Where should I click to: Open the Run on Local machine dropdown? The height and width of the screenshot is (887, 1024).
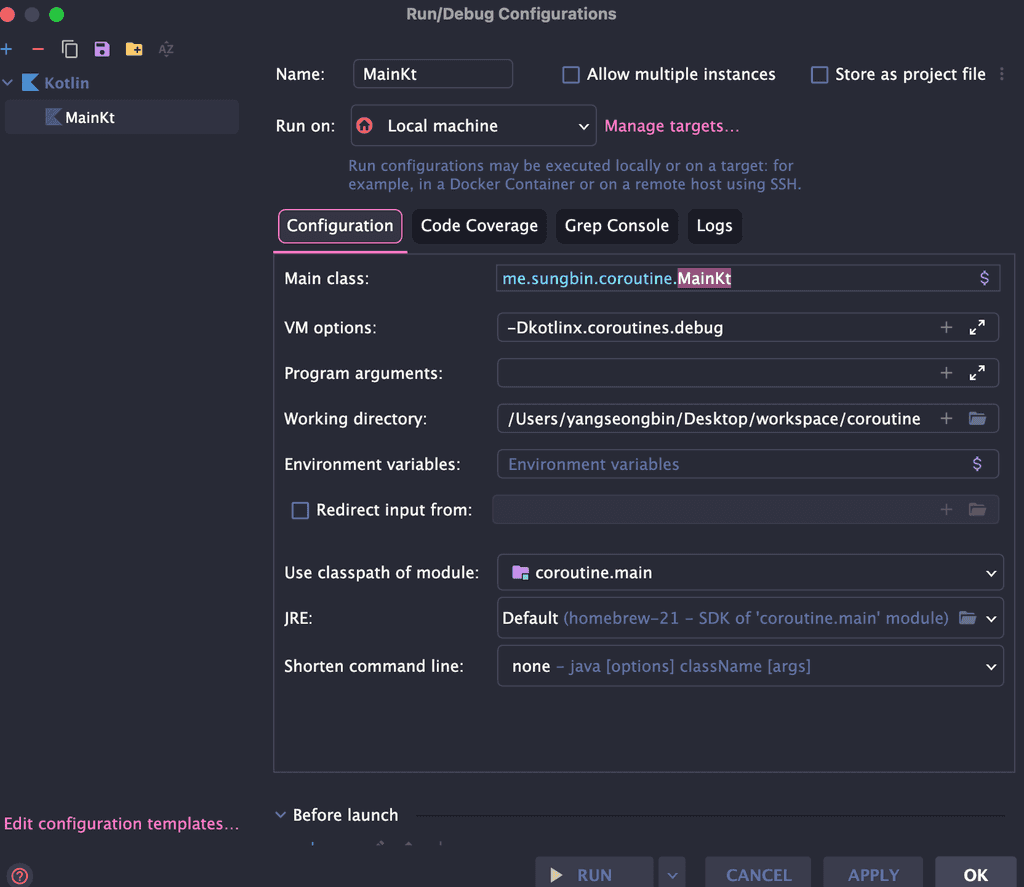[x=473, y=126]
